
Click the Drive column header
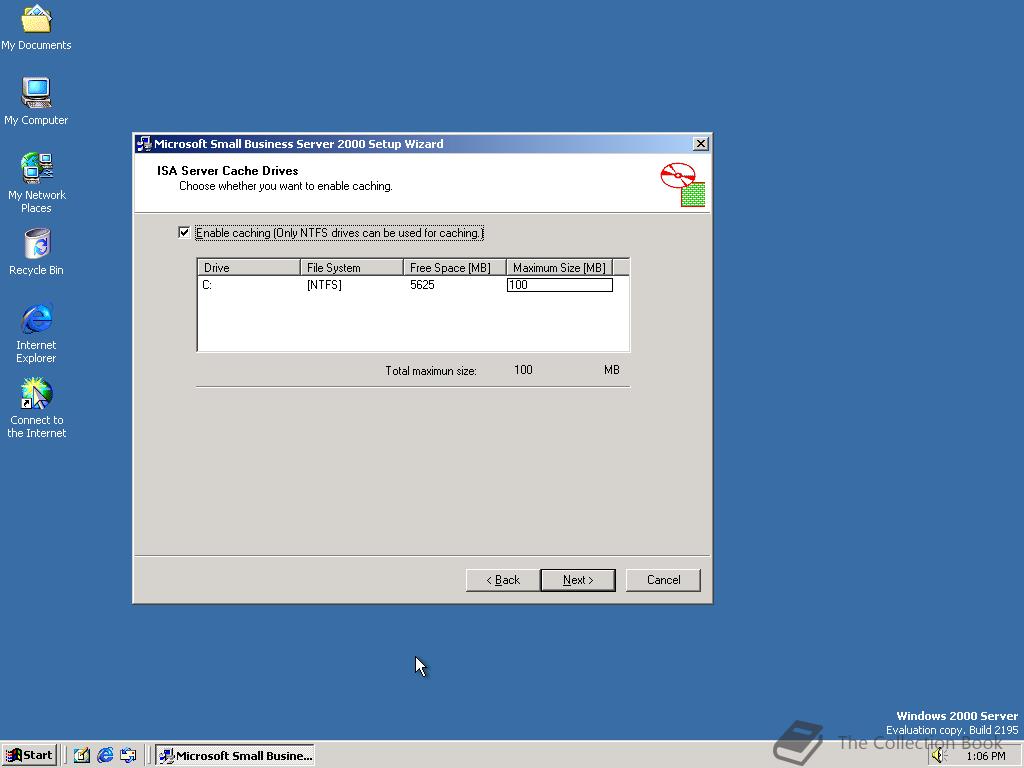pyautogui.click(x=249, y=267)
